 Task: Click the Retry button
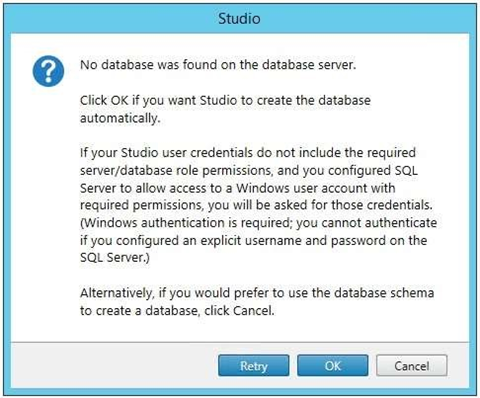254,366
